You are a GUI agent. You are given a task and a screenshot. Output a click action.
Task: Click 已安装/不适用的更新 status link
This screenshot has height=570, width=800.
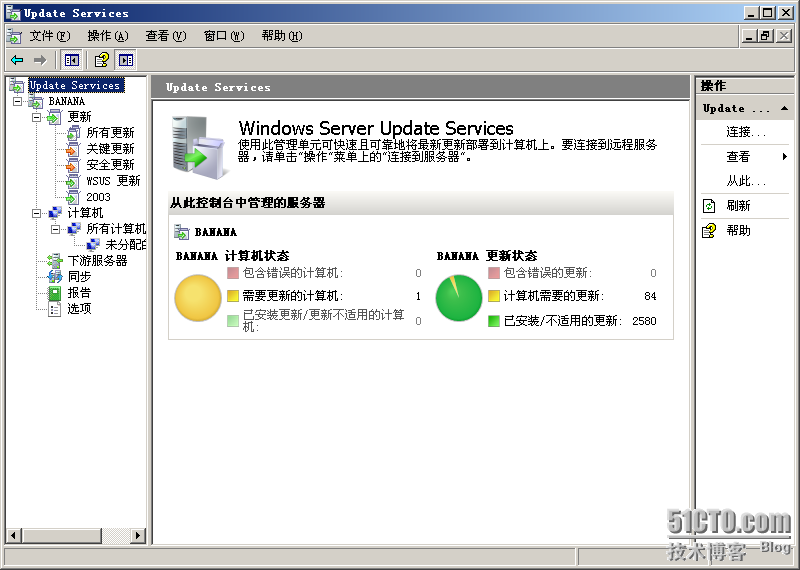click(x=563, y=321)
